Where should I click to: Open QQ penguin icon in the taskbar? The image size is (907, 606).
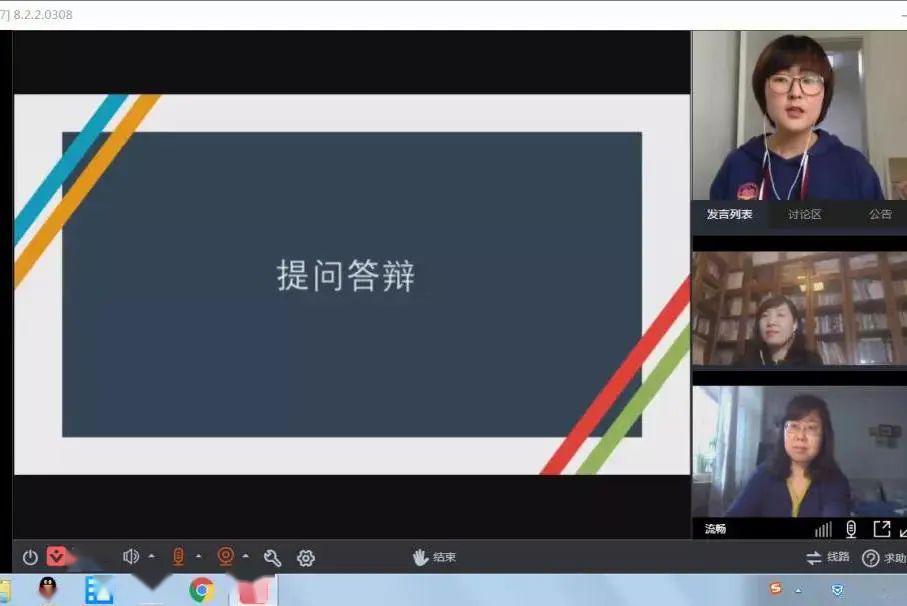coord(48,589)
